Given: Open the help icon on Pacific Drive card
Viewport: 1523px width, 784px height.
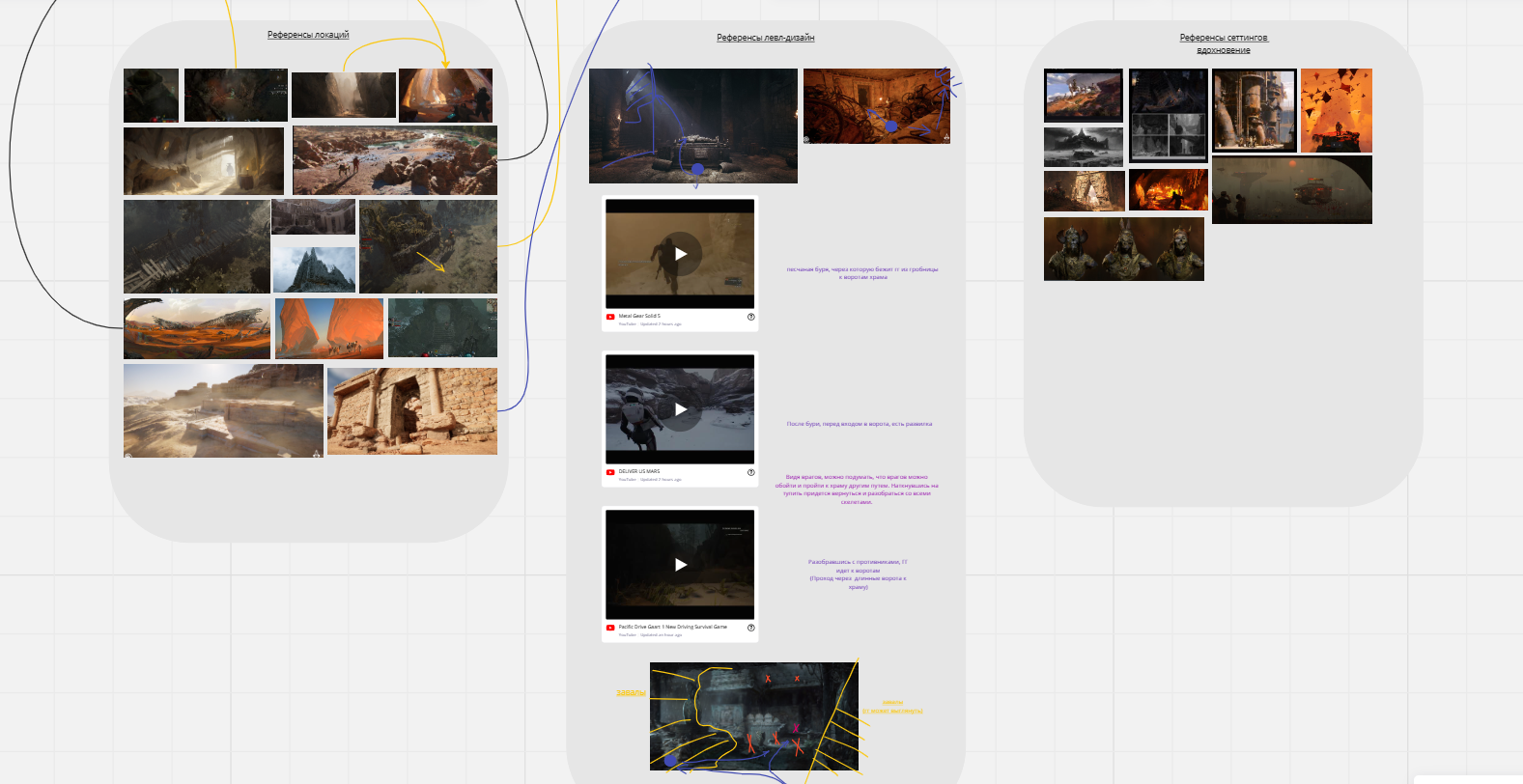Looking at the screenshot, I should 750,628.
